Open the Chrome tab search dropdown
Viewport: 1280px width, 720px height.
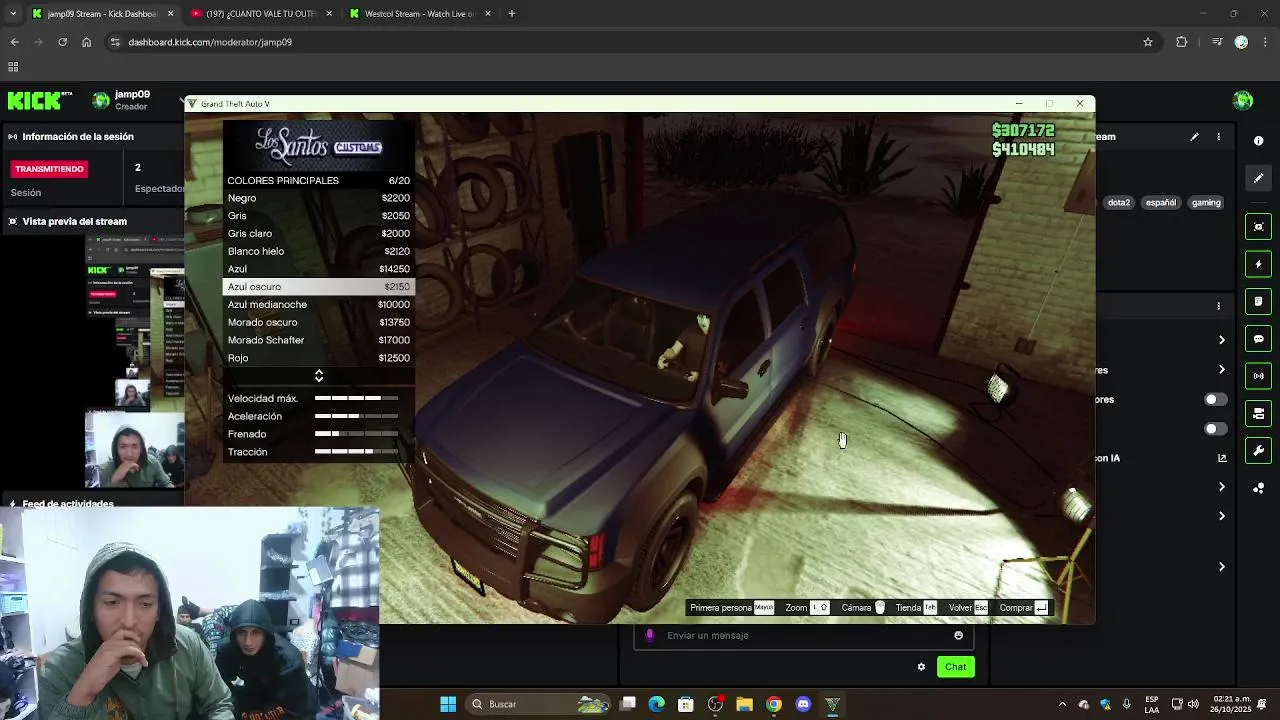(x=13, y=14)
